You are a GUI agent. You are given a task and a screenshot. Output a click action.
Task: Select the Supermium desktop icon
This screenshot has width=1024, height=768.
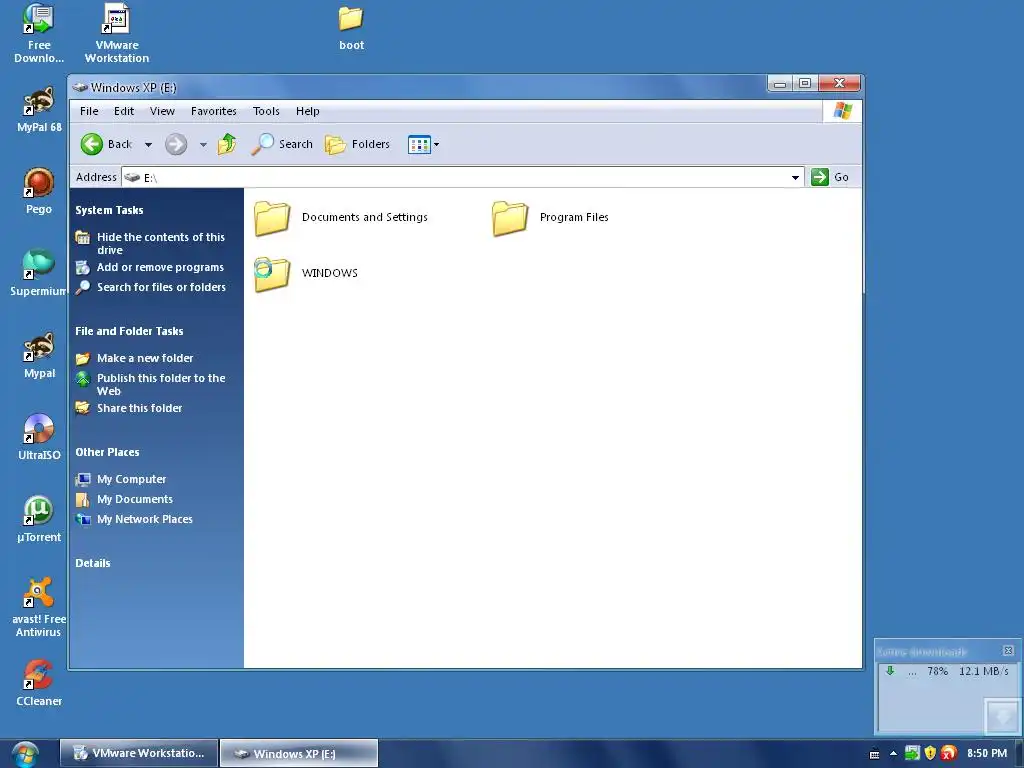(39, 274)
